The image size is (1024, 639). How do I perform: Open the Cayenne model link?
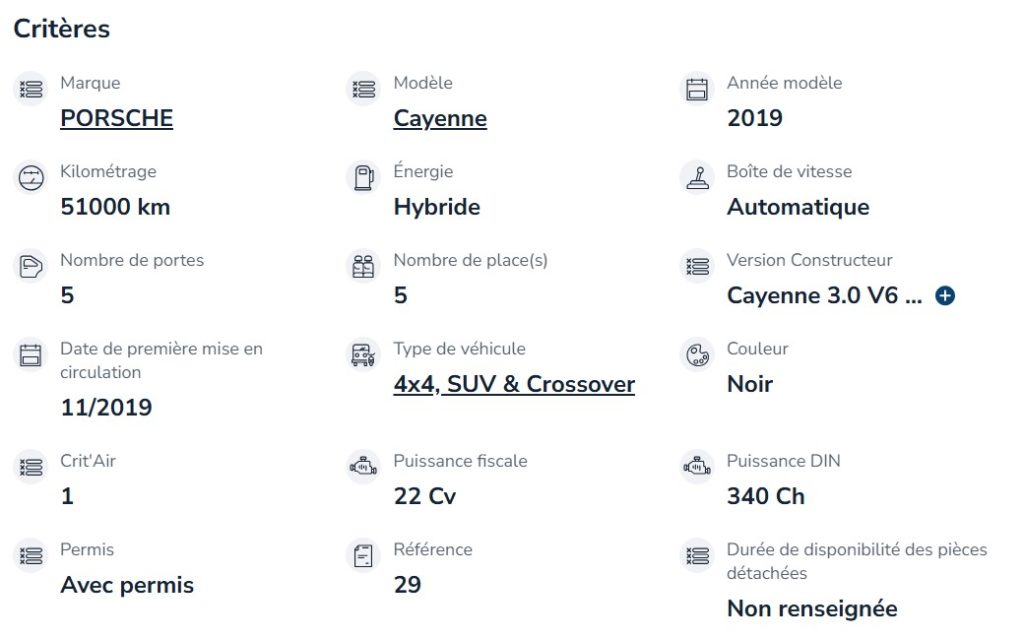coord(440,118)
